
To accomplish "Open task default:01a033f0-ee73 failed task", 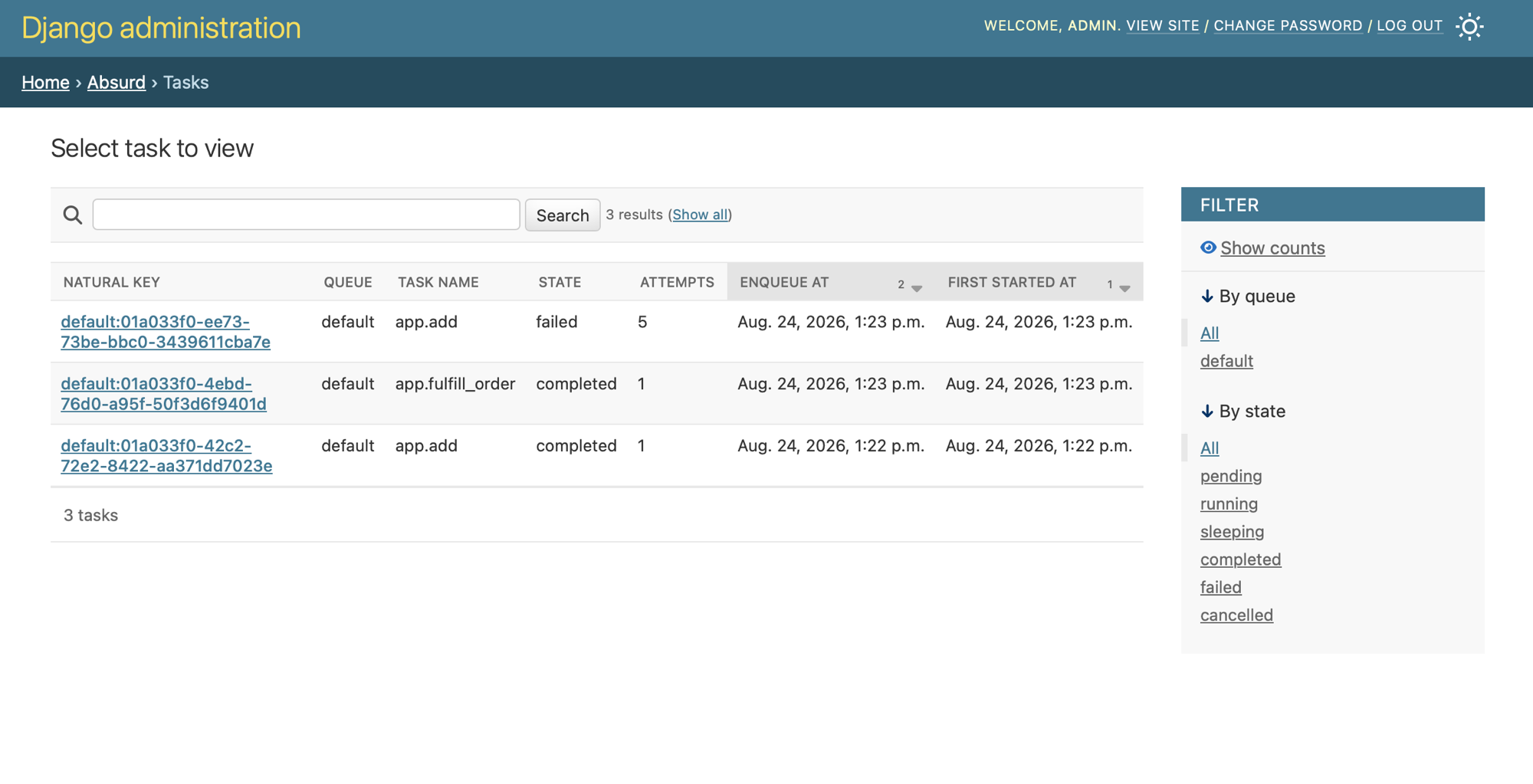I will (x=166, y=332).
